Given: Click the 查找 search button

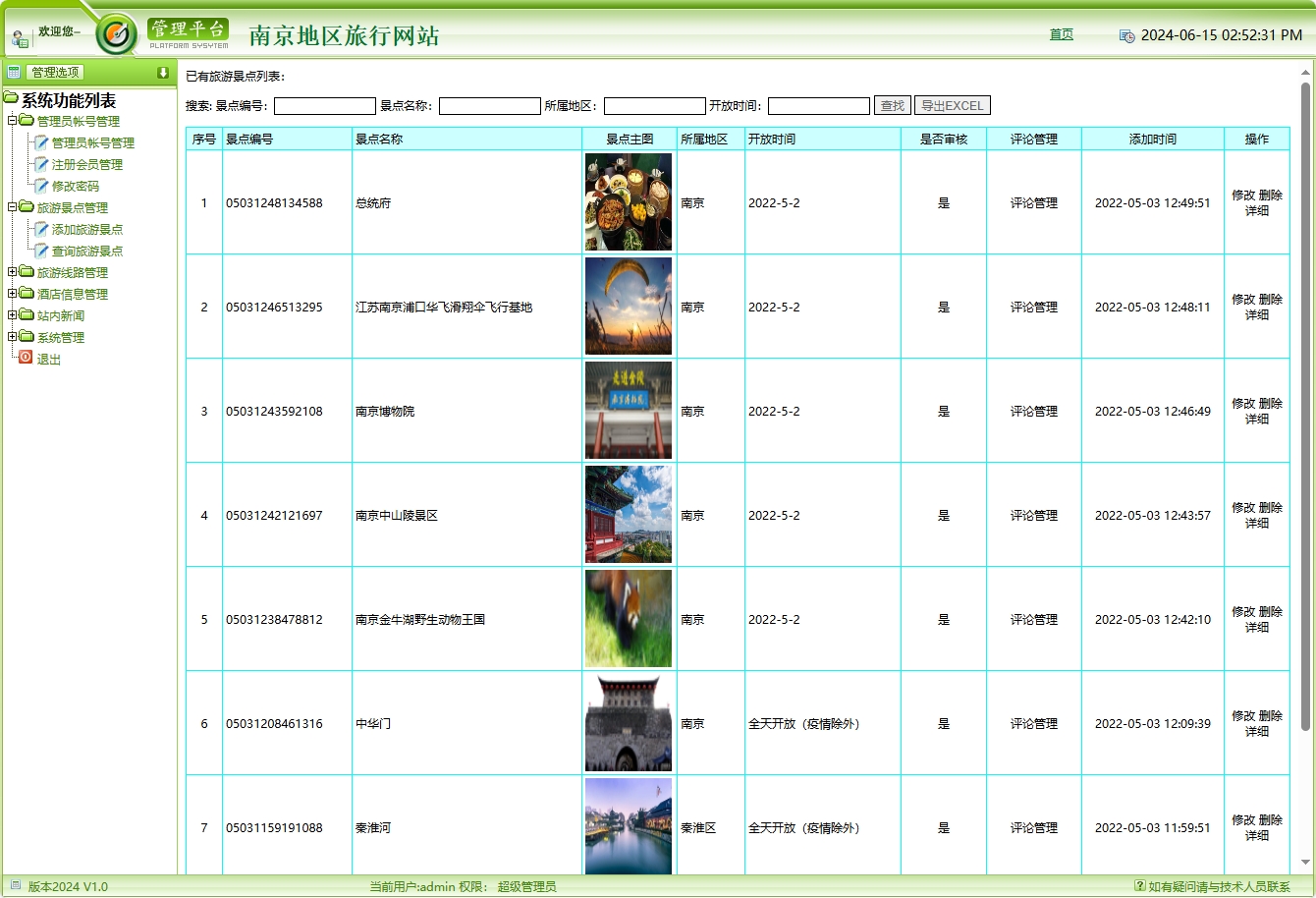Looking at the screenshot, I should point(891,105).
